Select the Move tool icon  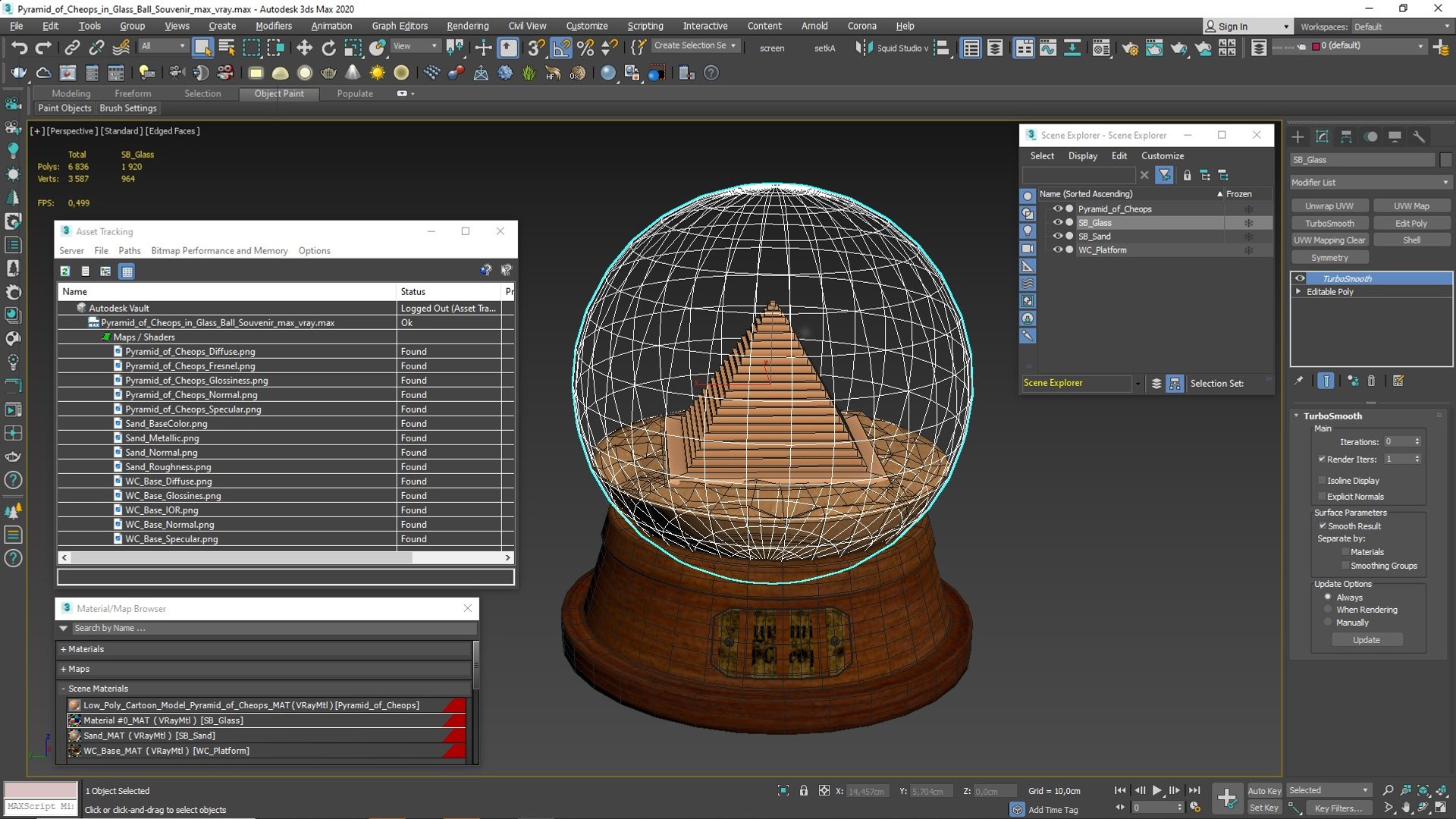(x=304, y=48)
